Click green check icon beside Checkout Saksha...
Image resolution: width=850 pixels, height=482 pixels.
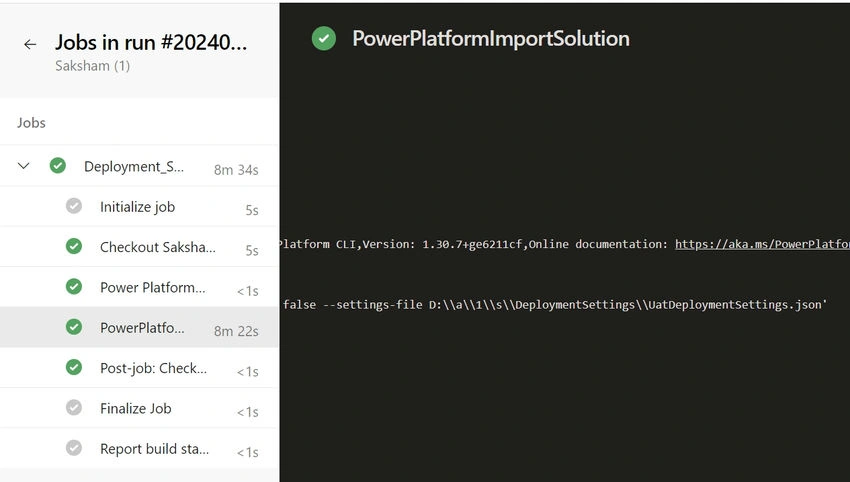(x=74, y=246)
